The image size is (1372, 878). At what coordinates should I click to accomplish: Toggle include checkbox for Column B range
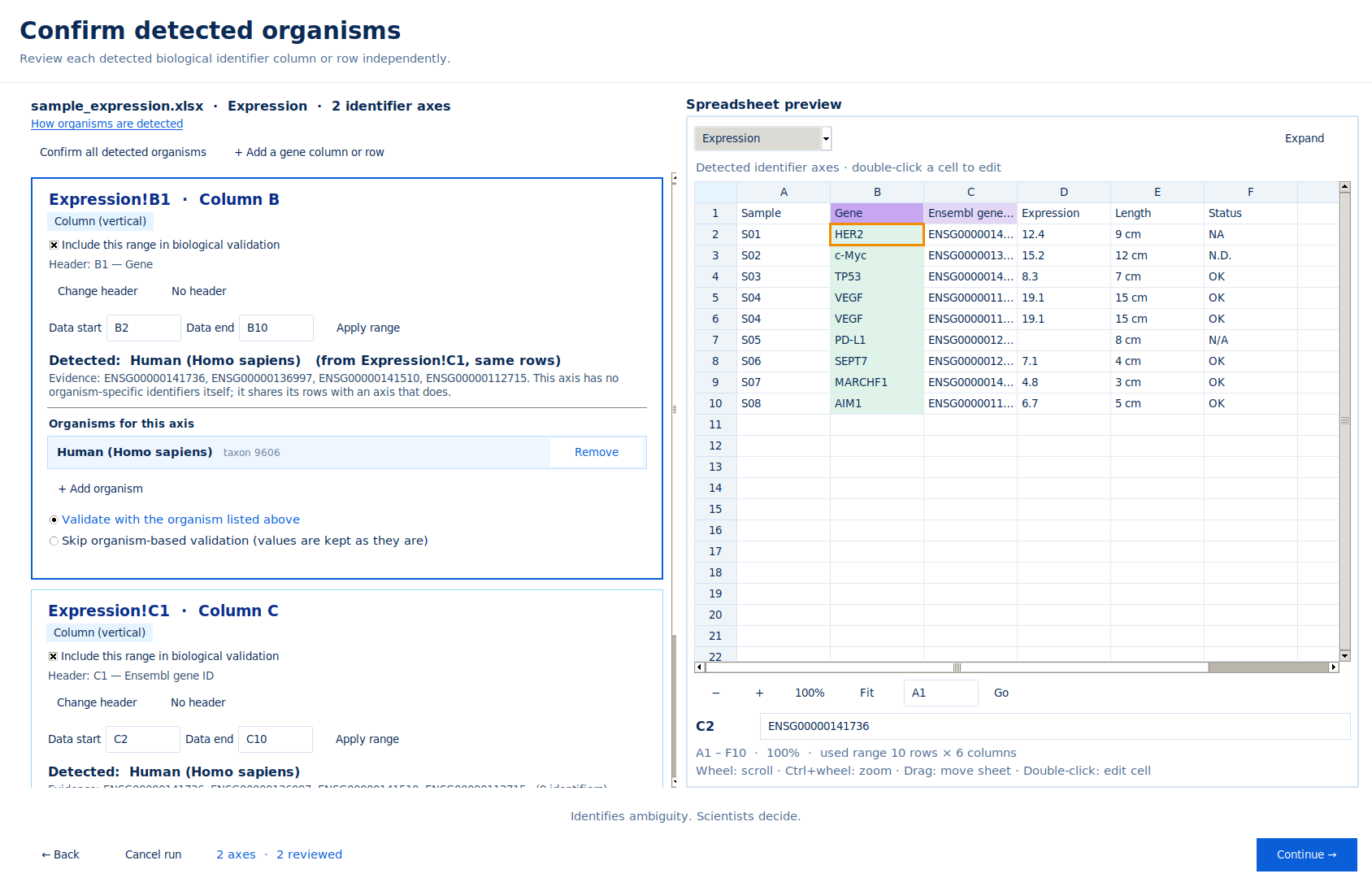click(54, 245)
